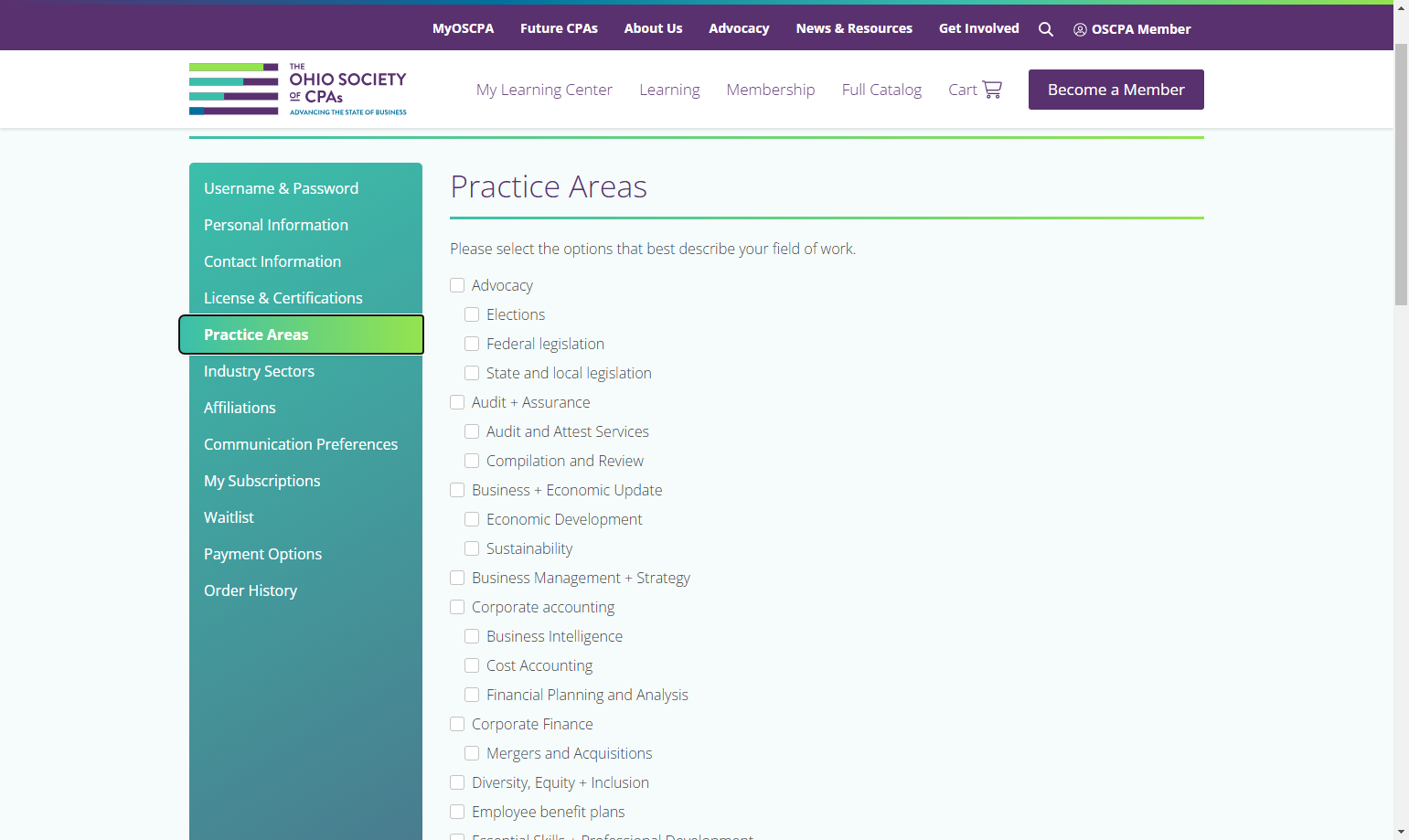The height and width of the screenshot is (840, 1409).
Task: Select Mergers and Acquisitions checkbox
Action: pyautogui.click(x=472, y=753)
